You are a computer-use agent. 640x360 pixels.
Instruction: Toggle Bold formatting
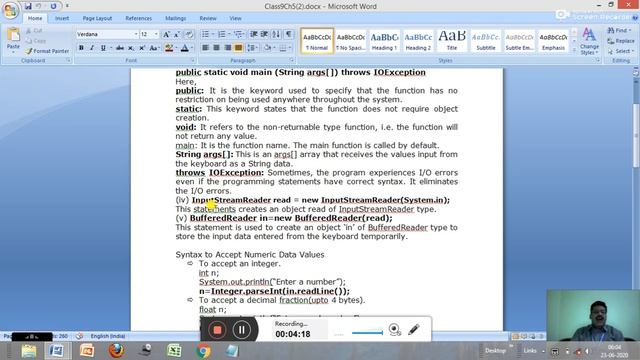(81, 48)
